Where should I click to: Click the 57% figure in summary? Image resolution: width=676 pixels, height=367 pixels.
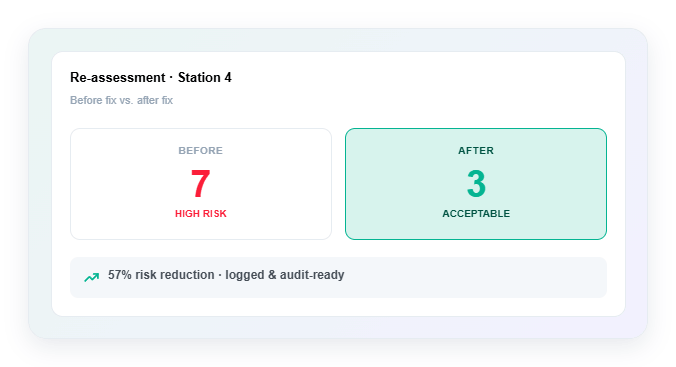point(120,275)
